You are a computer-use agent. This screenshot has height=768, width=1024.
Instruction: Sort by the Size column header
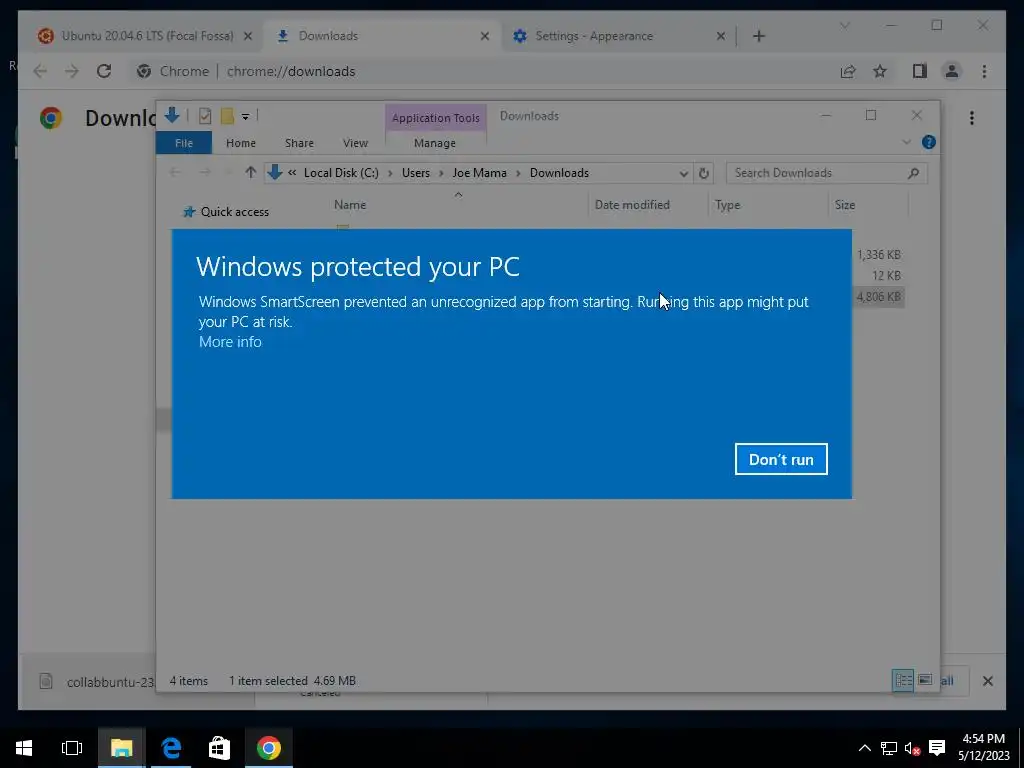pyautogui.click(x=844, y=204)
